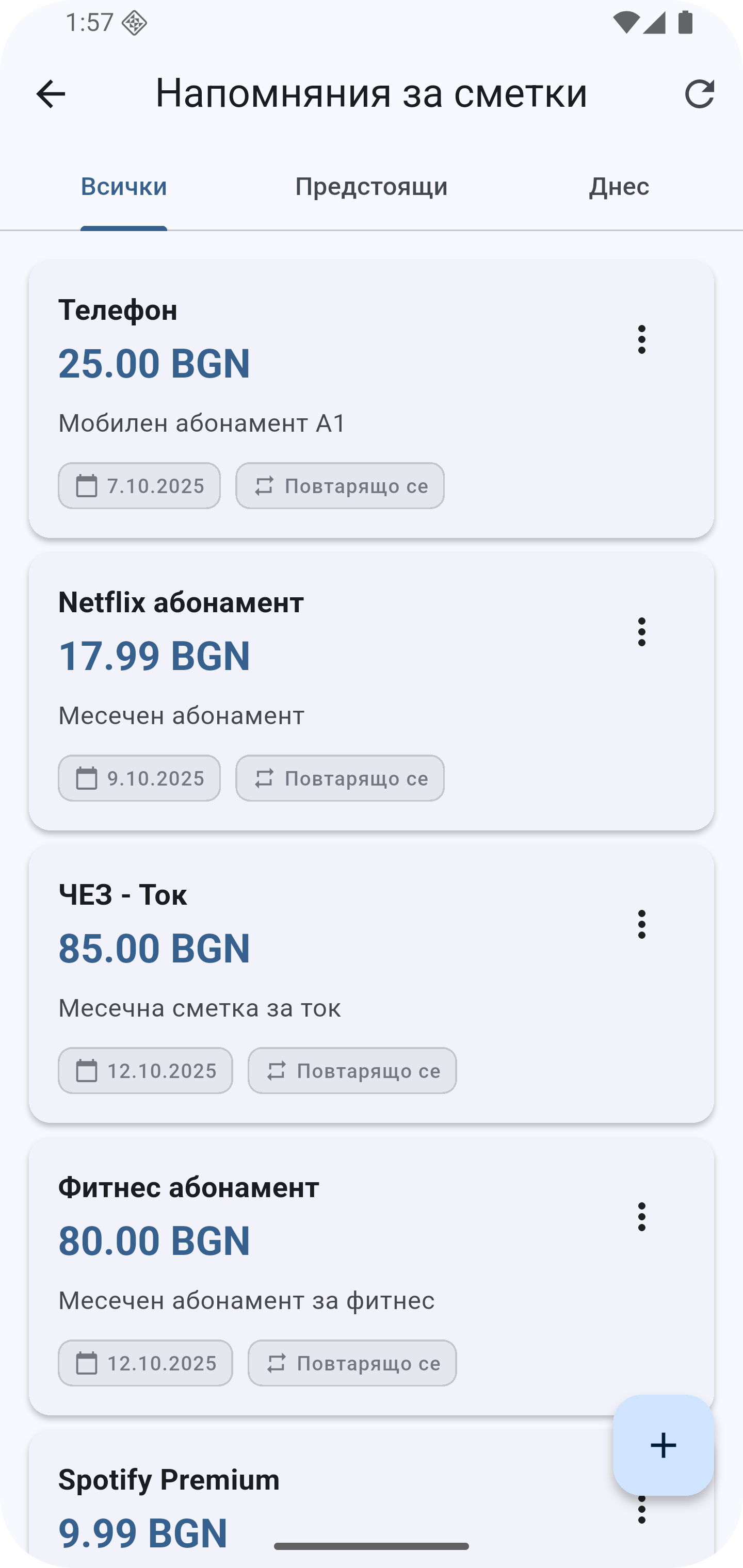Add a new bill reminder

coord(663,1444)
